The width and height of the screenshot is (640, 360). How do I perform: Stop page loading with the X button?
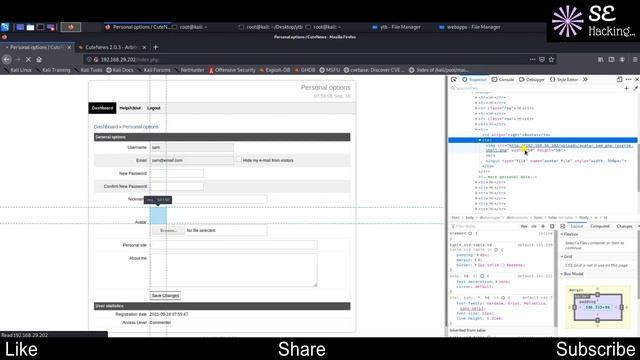pos(28,59)
